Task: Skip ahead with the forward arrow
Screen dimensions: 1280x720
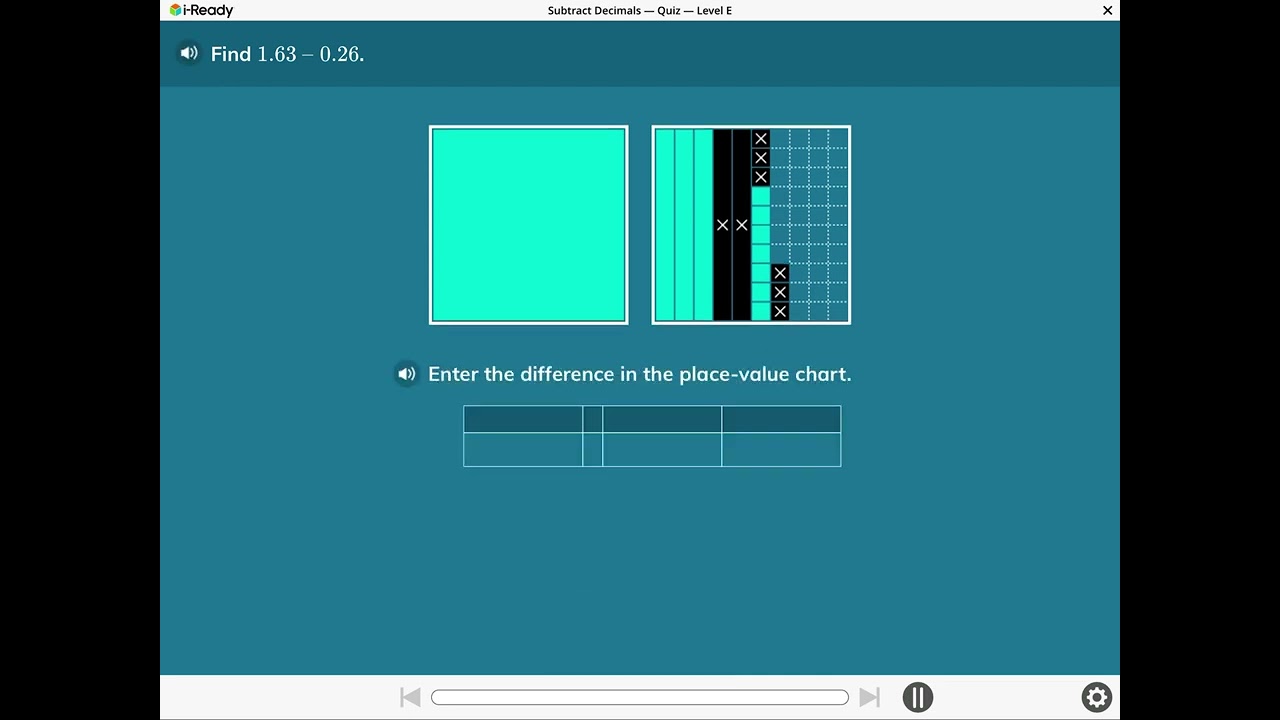Action: click(x=869, y=697)
